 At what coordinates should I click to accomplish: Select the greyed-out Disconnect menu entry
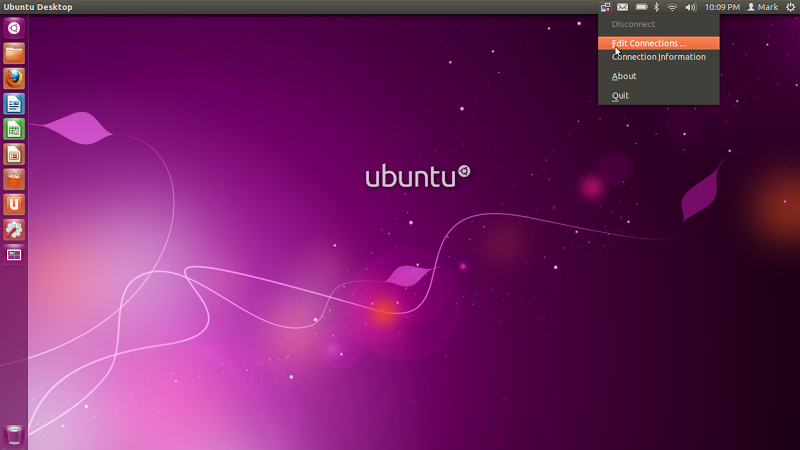click(x=659, y=24)
